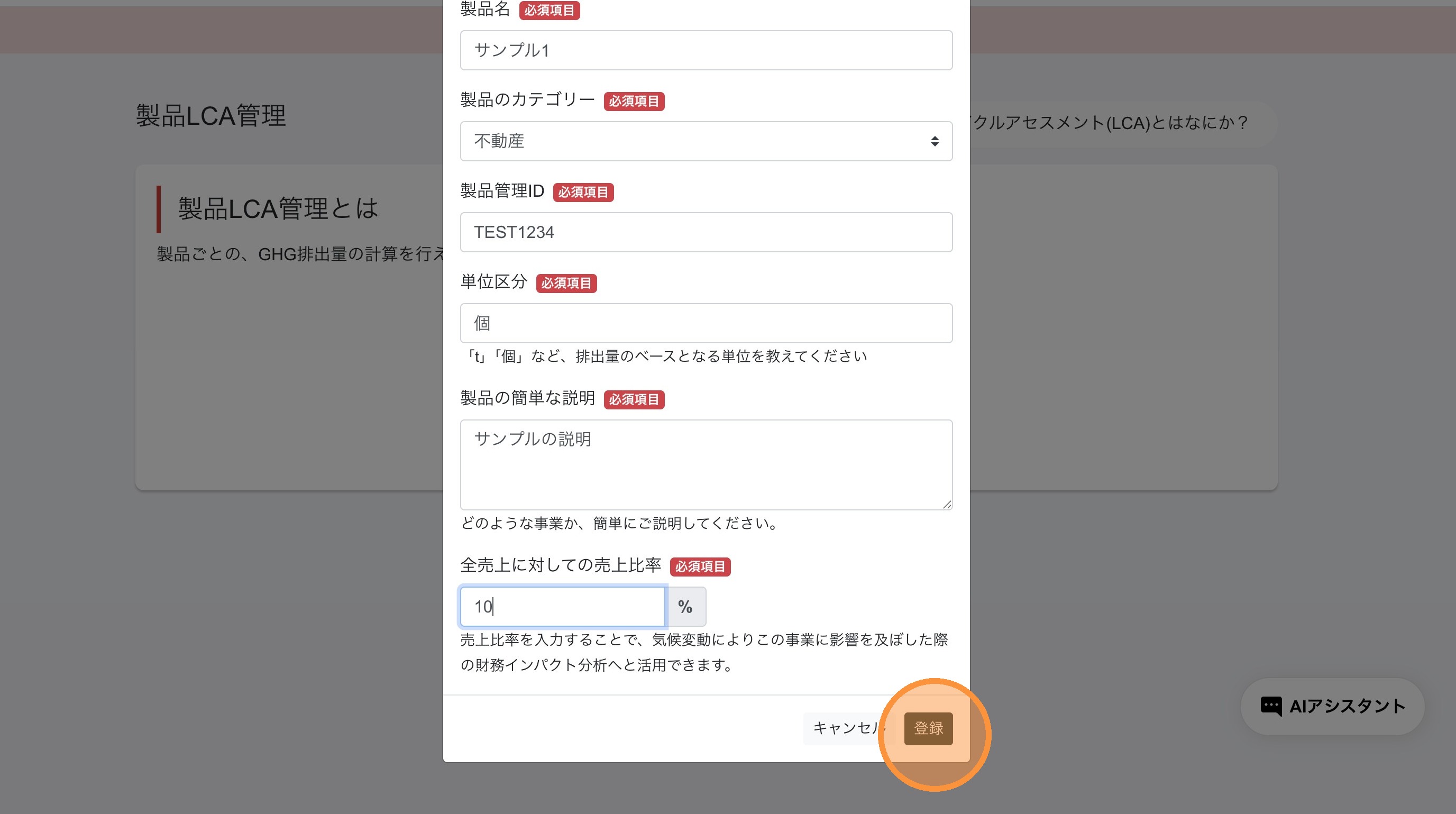
Task: Click the 製品の簡単な説明 textarea
Action: point(706,465)
